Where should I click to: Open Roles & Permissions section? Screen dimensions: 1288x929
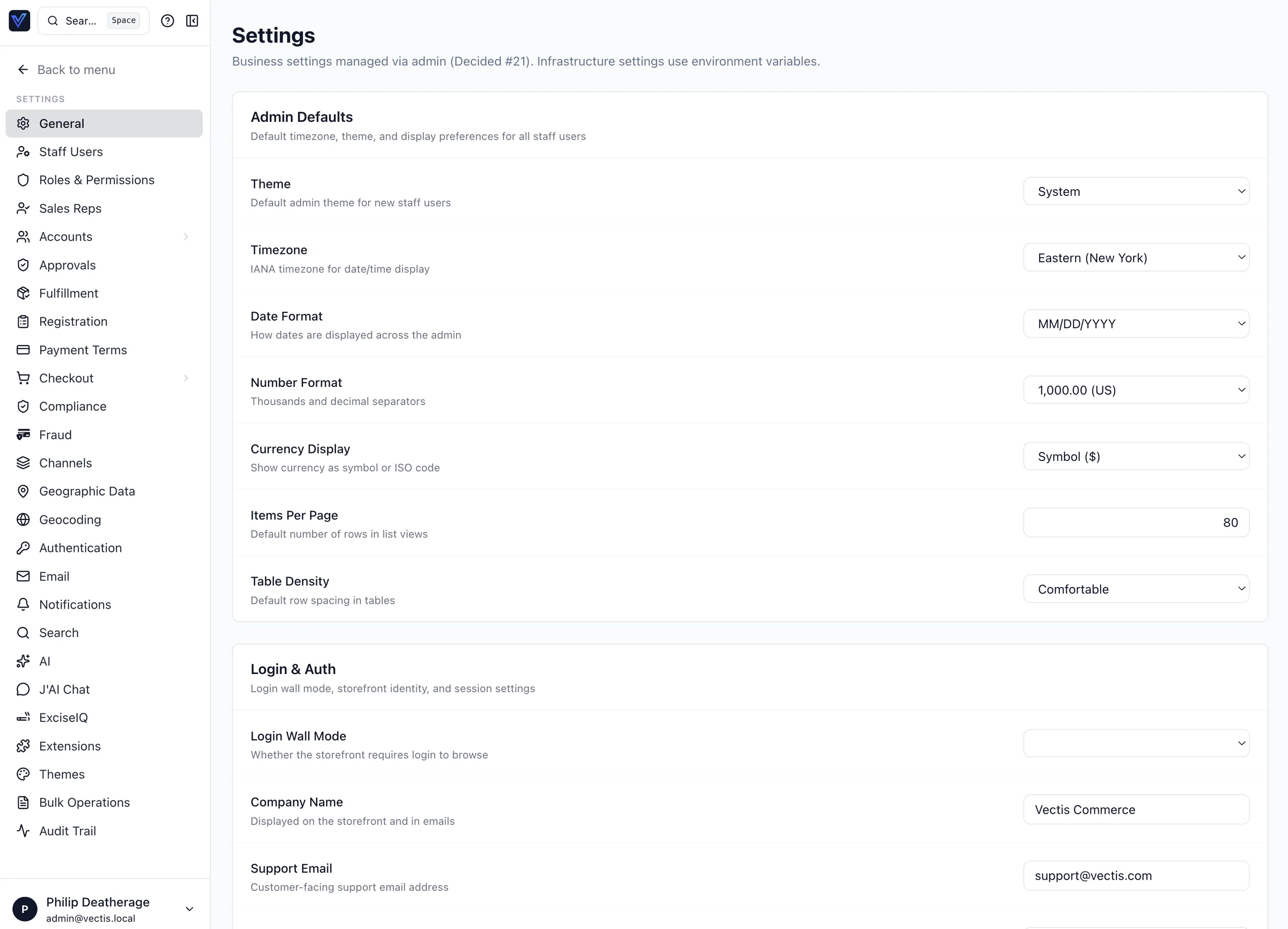click(x=97, y=180)
